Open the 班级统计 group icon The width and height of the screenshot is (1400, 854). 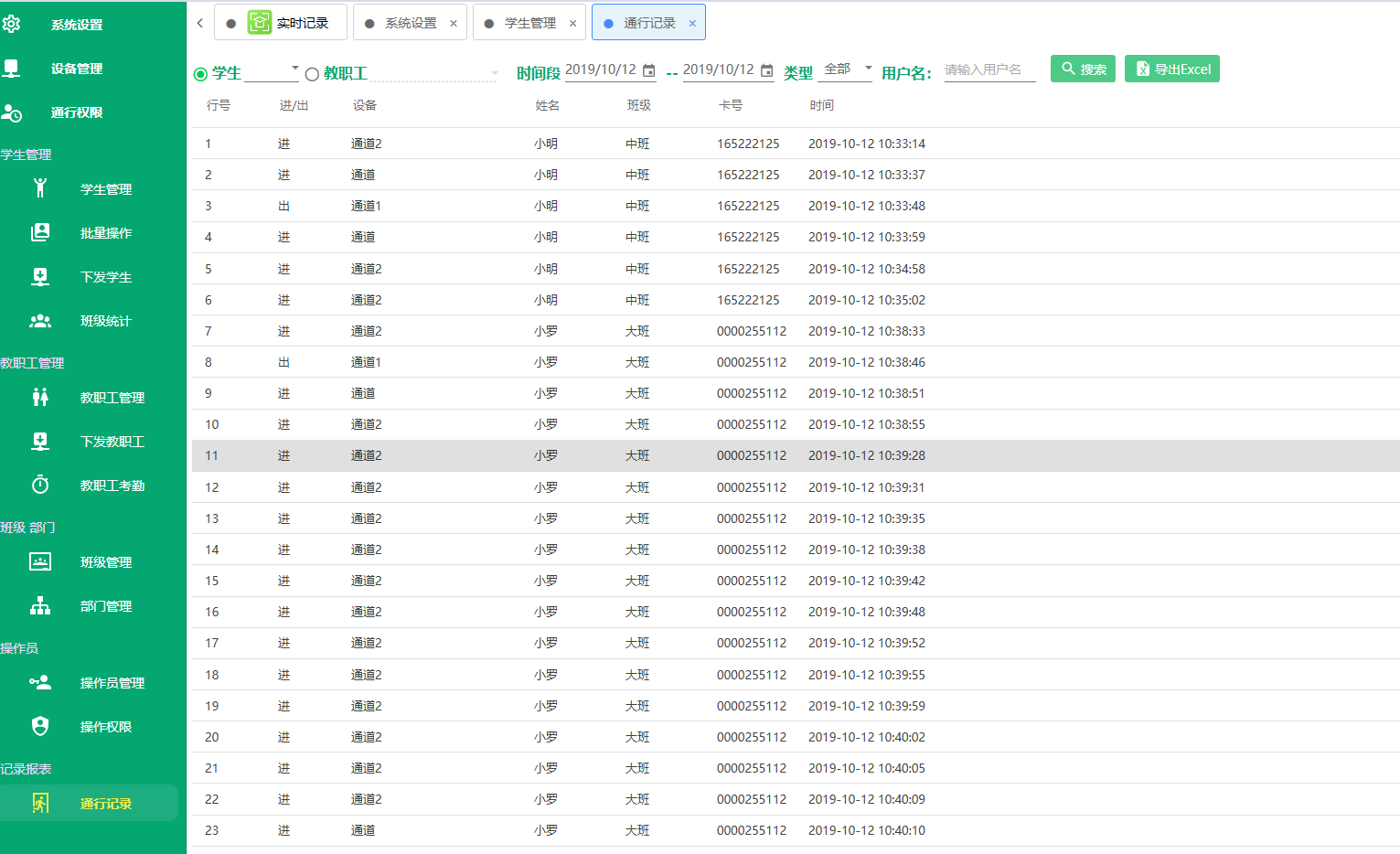click(x=40, y=321)
